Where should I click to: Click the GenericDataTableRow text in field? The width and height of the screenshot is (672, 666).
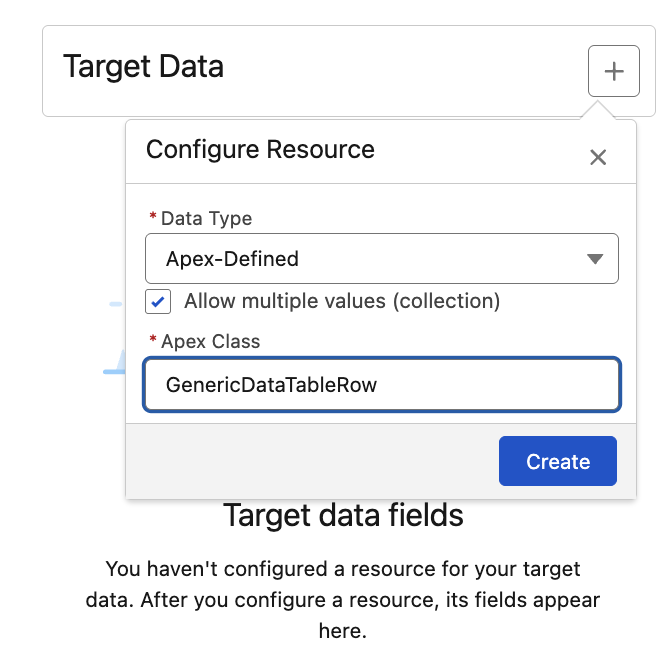(271, 385)
